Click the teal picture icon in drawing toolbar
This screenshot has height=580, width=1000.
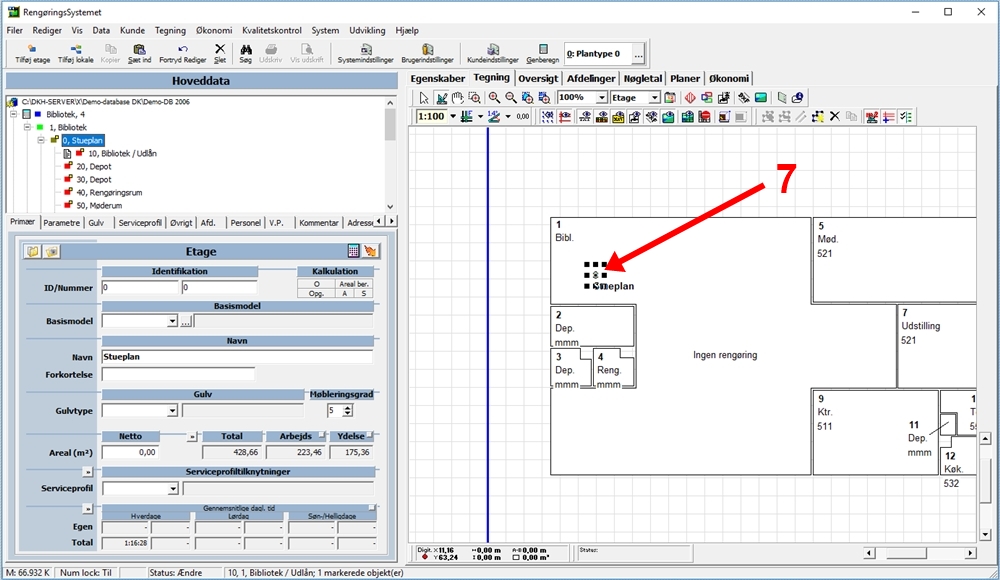(761, 98)
